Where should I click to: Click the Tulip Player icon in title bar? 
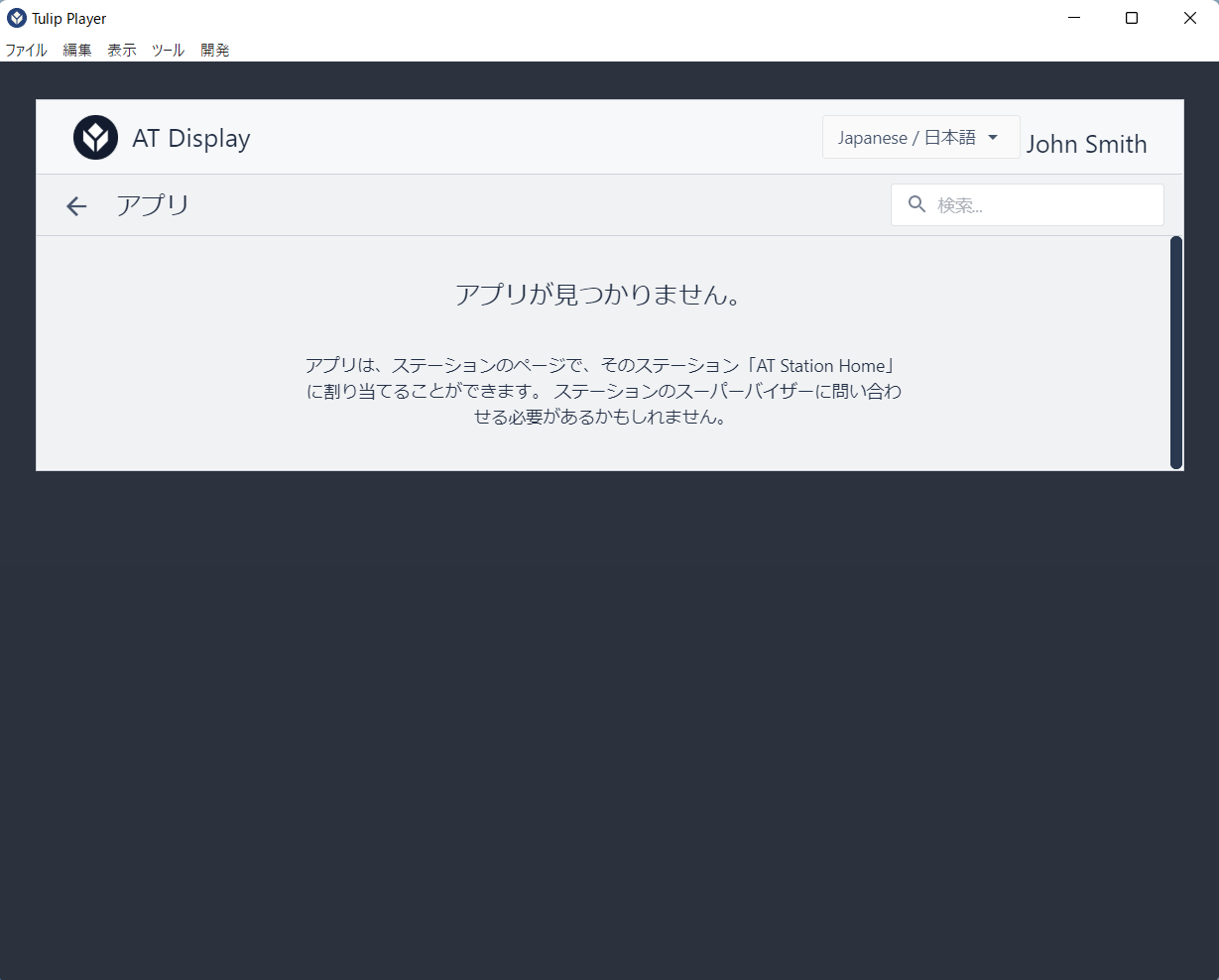coord(16,18)
